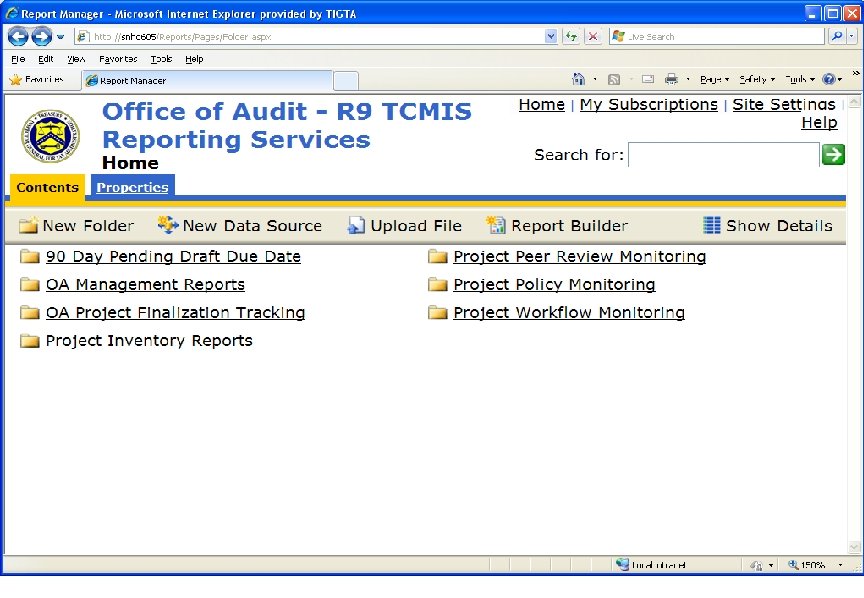Select the Contents tab
Image resolution: width=864 pixels, height=598 pixels.
point(47,187)
